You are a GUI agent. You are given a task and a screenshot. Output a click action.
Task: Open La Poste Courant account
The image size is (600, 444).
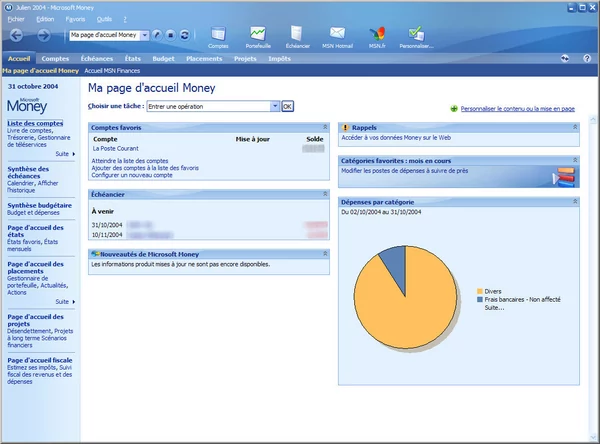pos(116,149)
